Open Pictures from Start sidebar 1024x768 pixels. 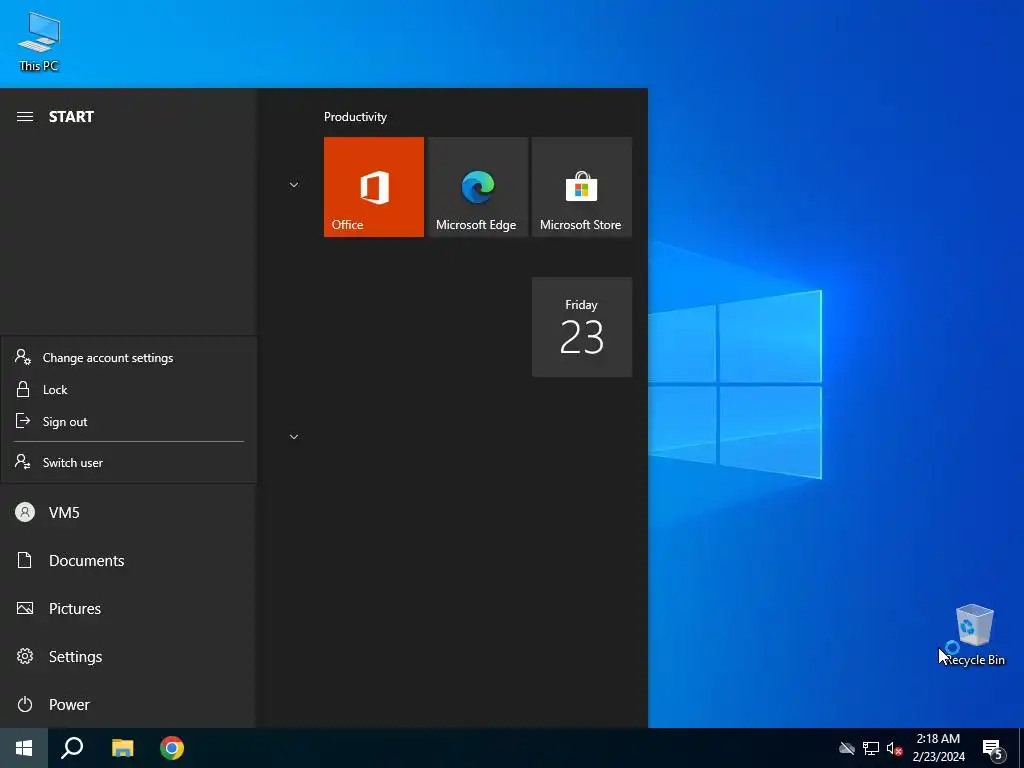pos(127,609)
